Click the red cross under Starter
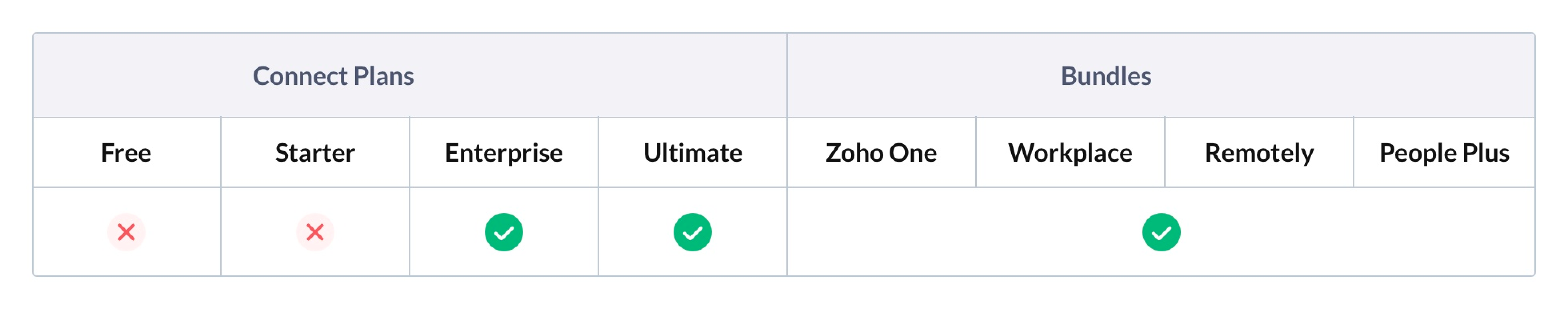 tap(315, 232)
